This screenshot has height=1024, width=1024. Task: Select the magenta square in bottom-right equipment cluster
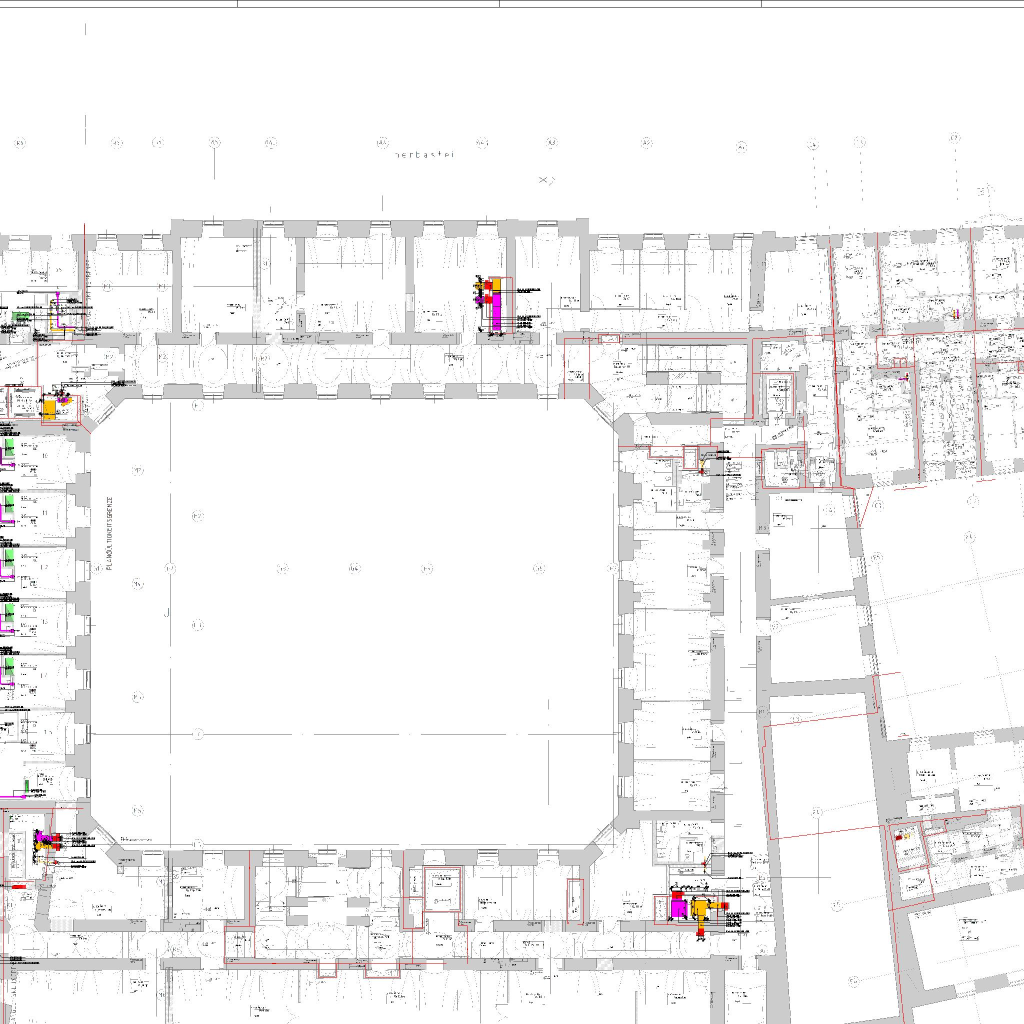coord(679,909)
